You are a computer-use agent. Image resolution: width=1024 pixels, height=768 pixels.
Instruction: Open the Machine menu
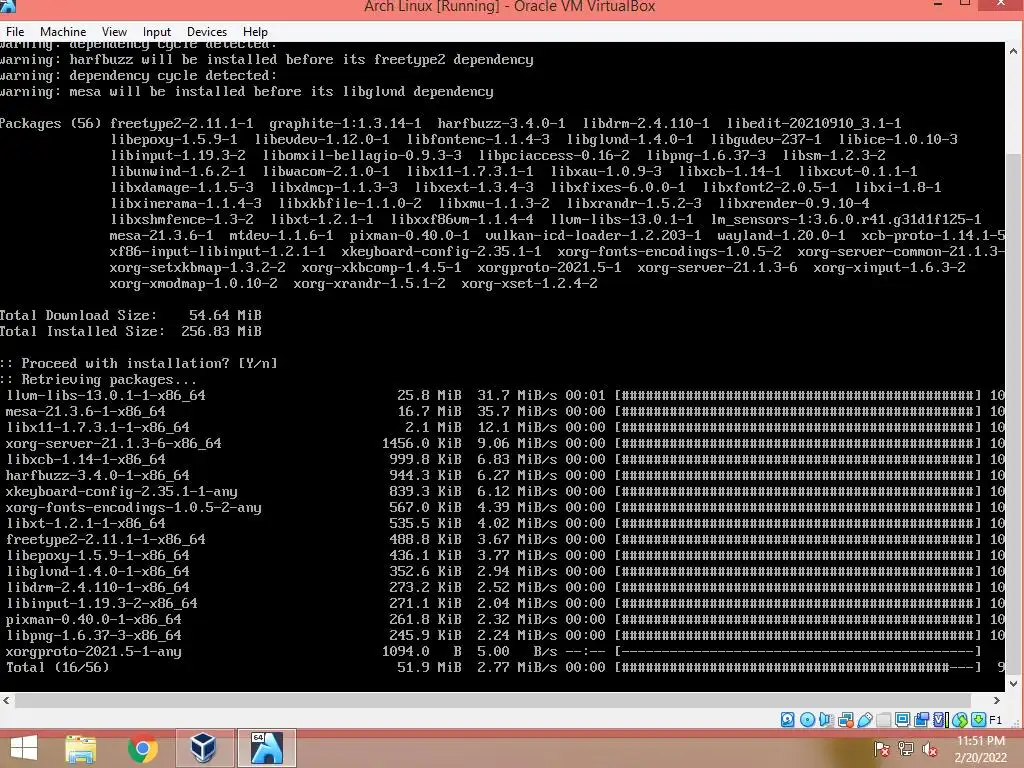pyautogui.click(x=63, y=31)
